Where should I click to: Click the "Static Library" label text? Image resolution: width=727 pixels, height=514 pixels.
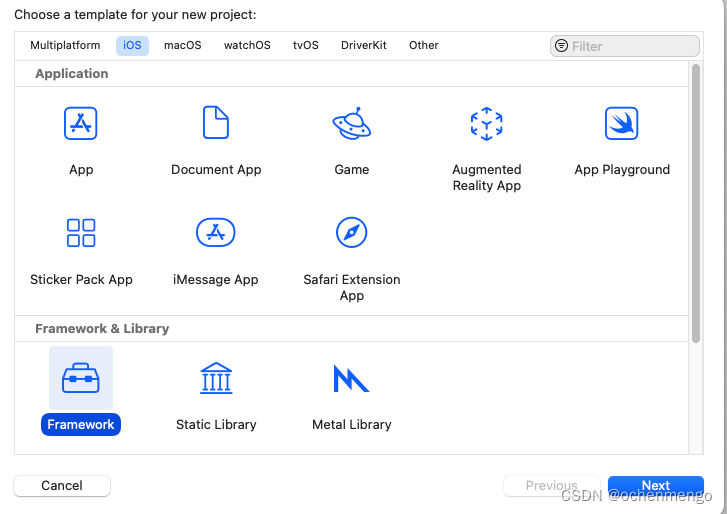(x=216, y=425)
